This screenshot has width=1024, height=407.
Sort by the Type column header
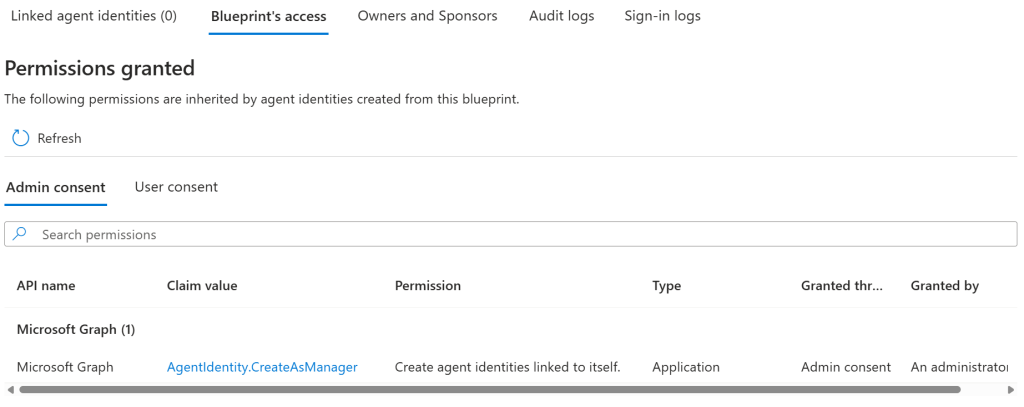click(666, 286)
